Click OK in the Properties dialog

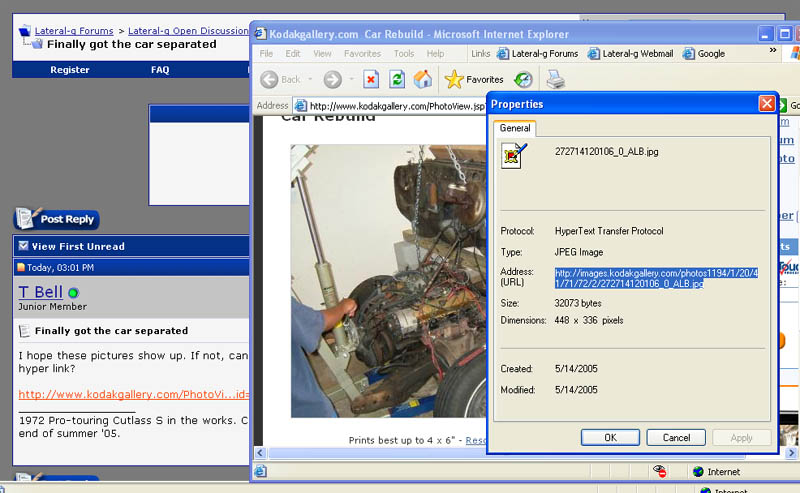610,437
